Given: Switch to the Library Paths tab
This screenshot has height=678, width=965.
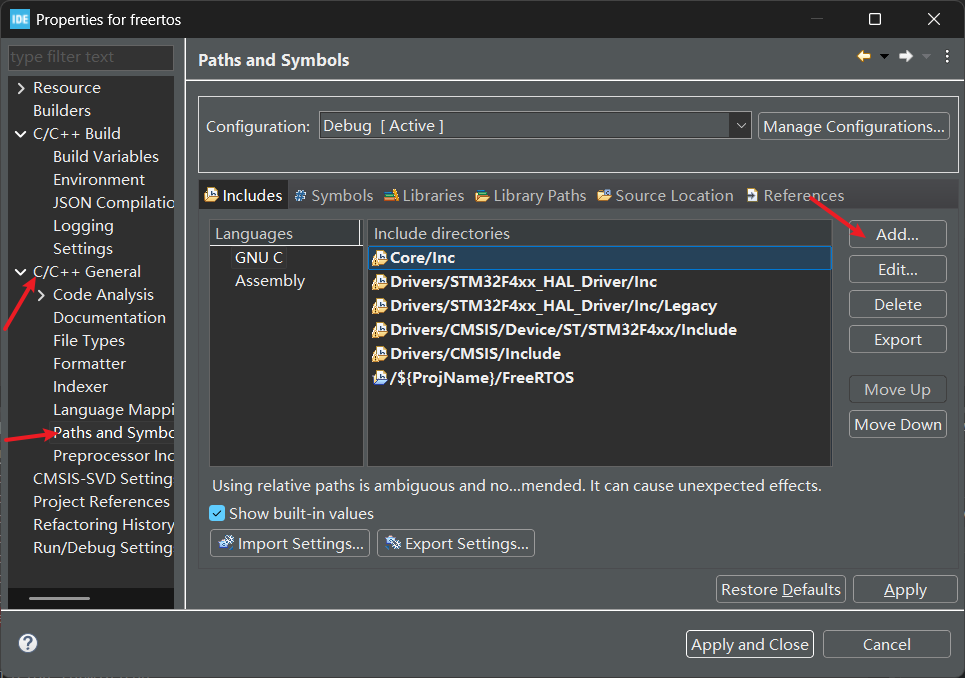Looking at the screenshot, I should pyautogui.click(x=531, y=196).
